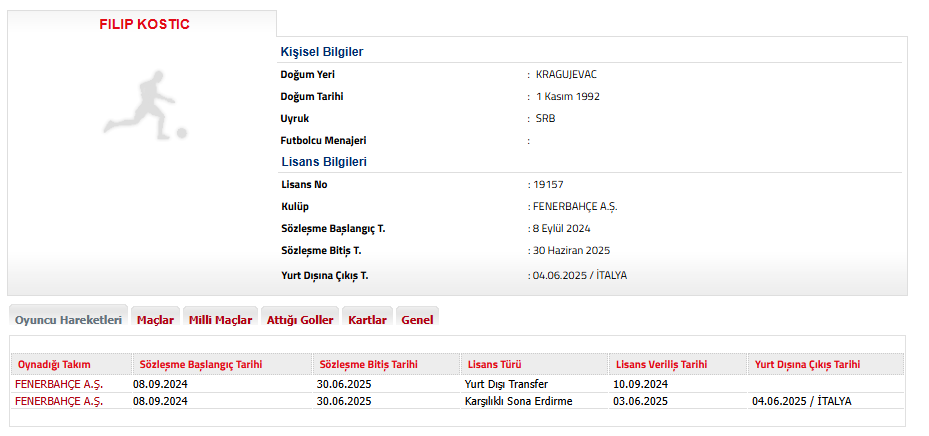Click the Doğum Tarihi label
This screenshot has width=929, height=436.
pyautogui.click(x=312, y=97)
